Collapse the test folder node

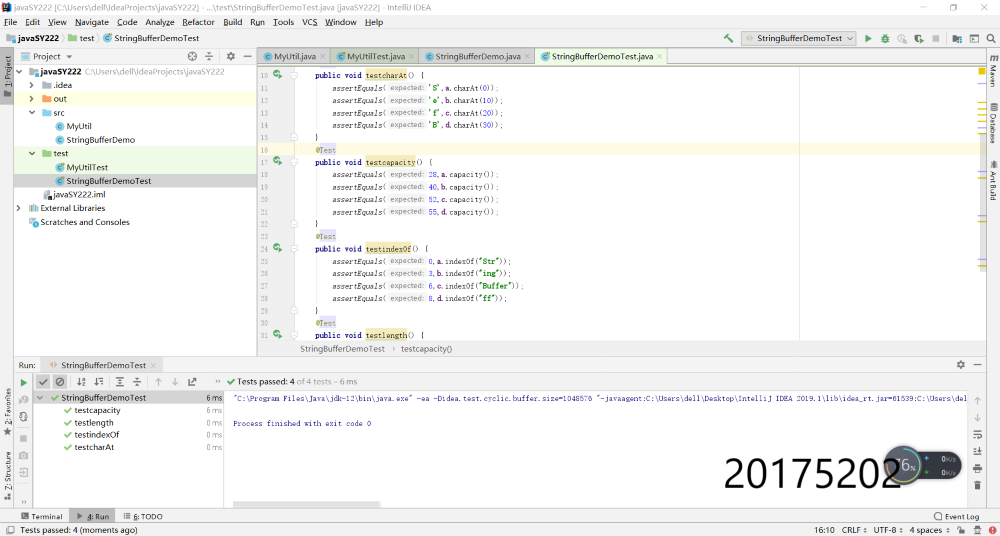(31, 153)
